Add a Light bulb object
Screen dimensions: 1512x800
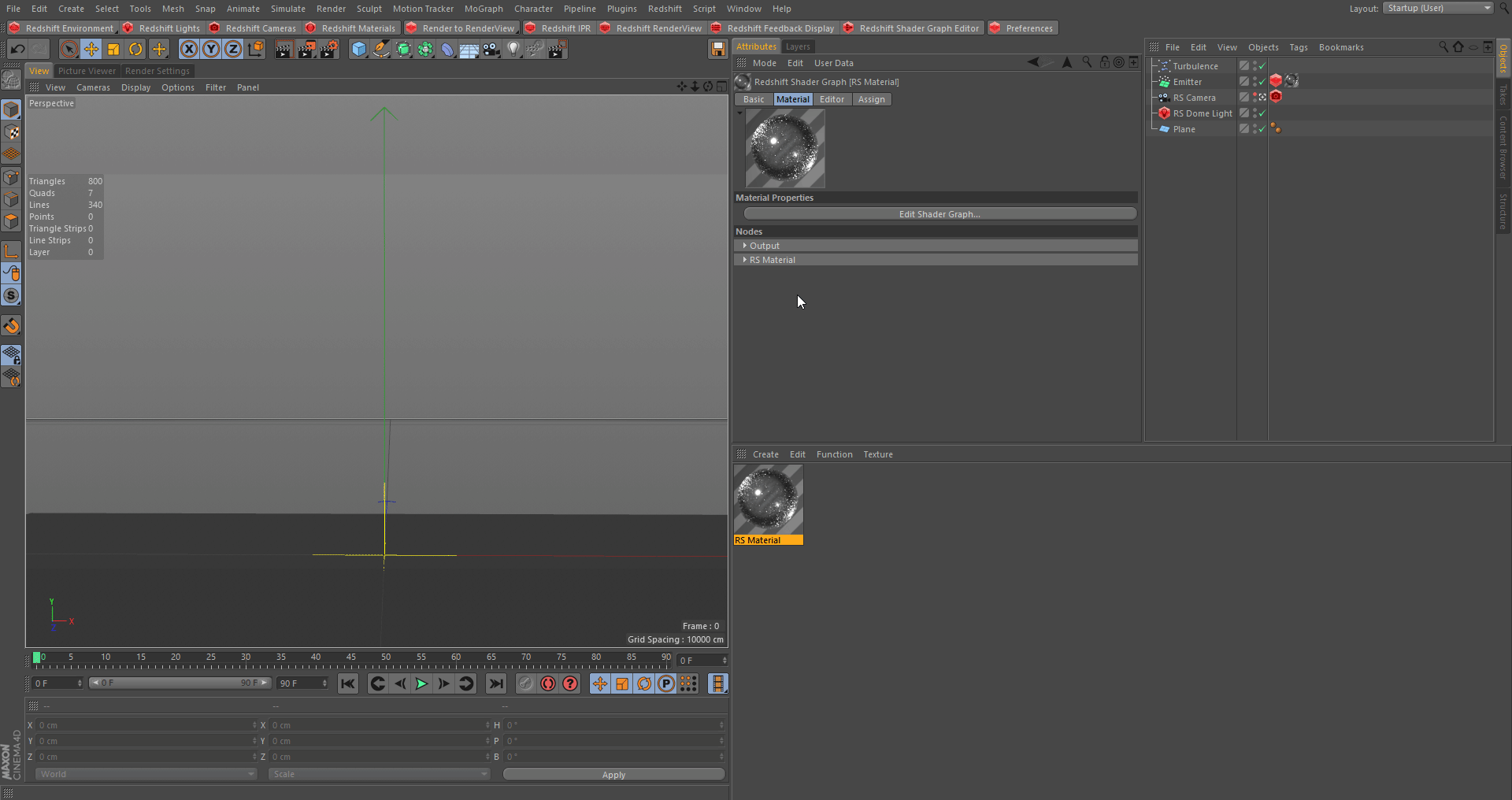click(x=513, y=50)
